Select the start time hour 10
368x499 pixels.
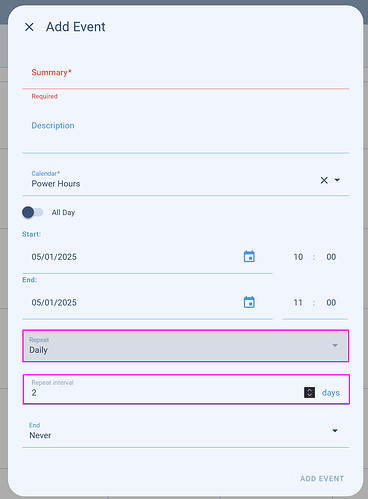(298, 257)
